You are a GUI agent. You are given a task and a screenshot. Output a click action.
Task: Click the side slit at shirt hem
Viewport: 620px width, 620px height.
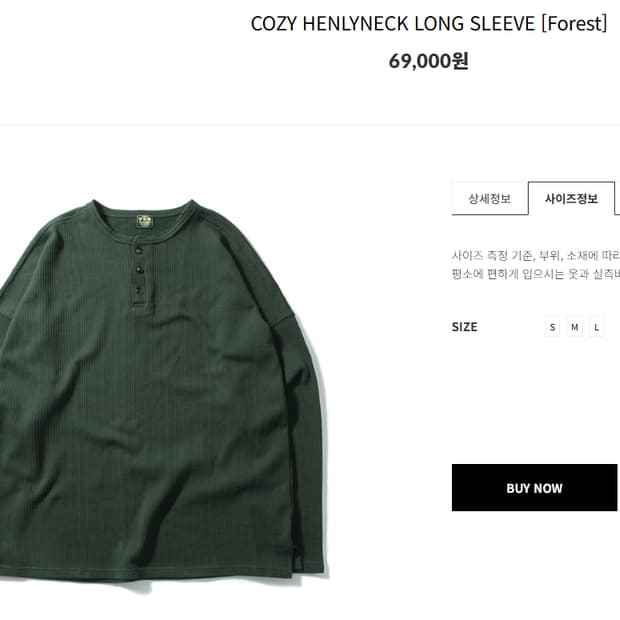click(x=299, y=560)
